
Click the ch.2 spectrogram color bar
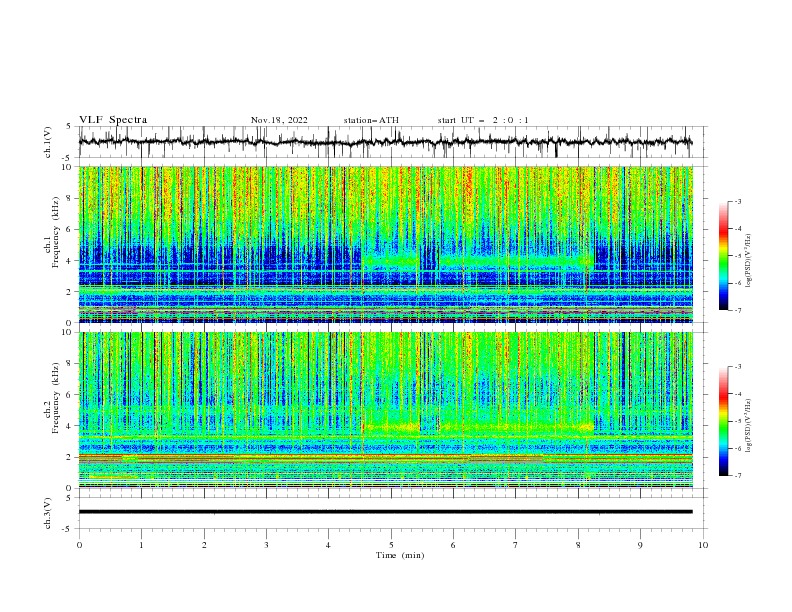point(723,421)
